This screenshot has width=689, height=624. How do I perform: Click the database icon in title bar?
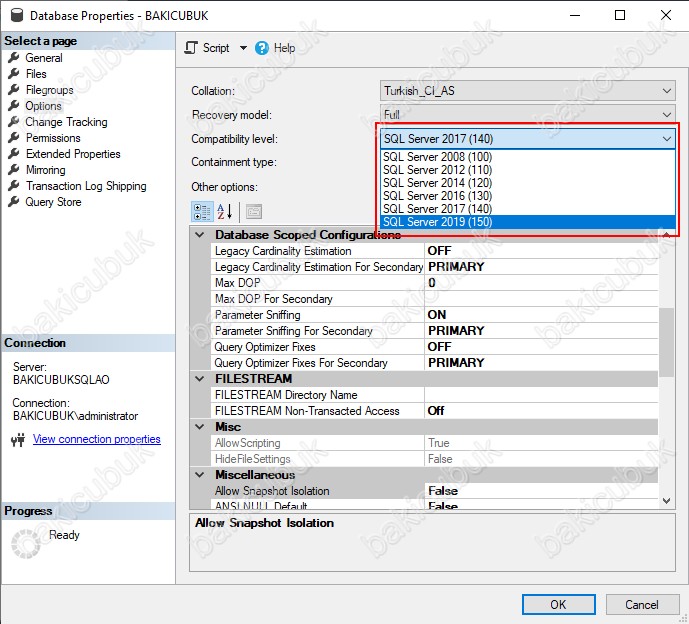[x=16, y=15]
